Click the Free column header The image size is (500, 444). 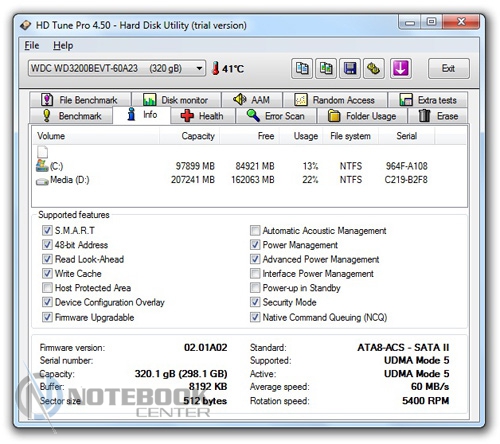[249, 136]
